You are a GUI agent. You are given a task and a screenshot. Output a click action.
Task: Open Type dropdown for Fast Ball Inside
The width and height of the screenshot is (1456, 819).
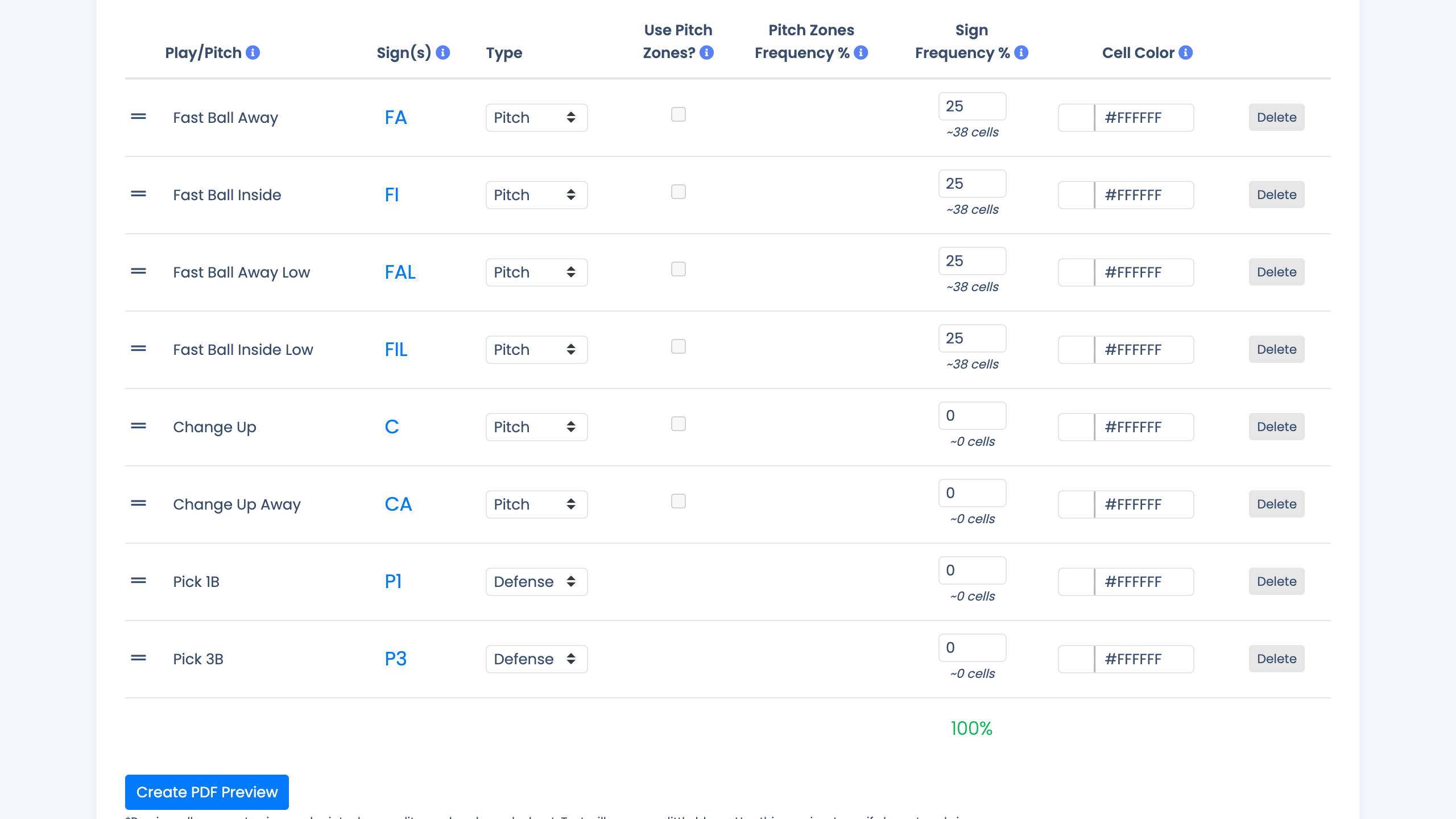536,195
